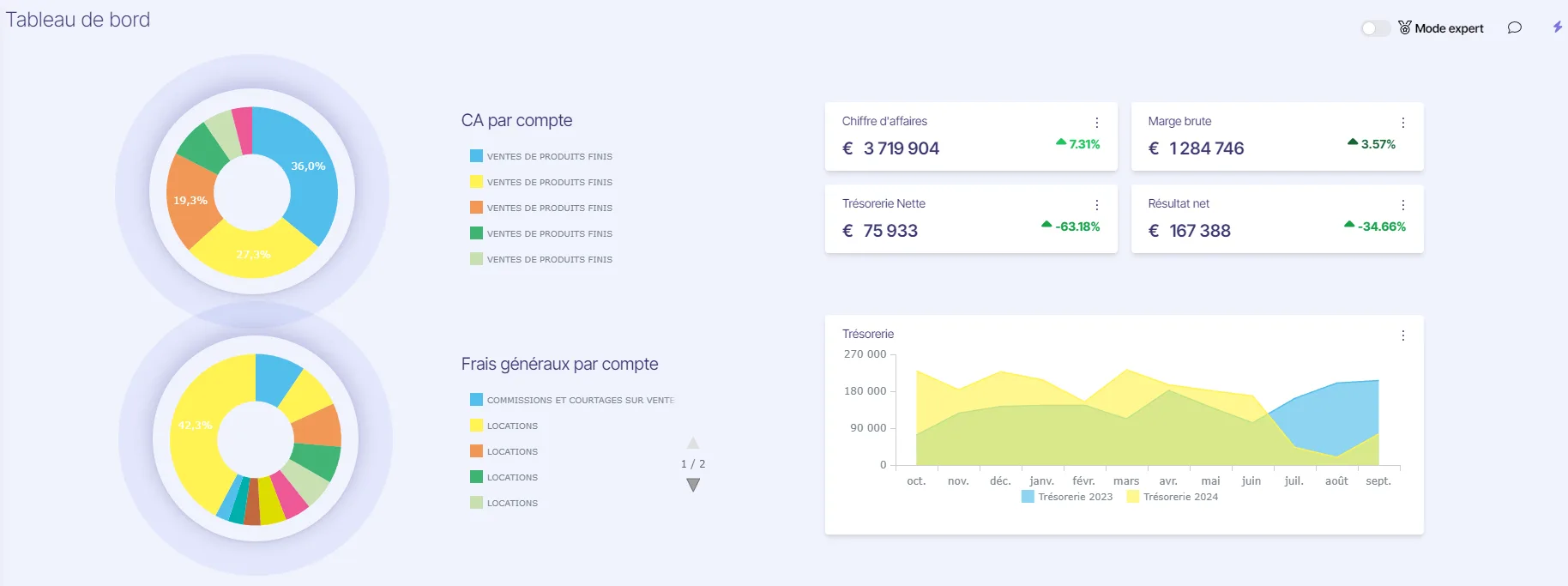
Task: Toggle Trésorerie 2024 series in chart legend
Action: click(1173, 497)
